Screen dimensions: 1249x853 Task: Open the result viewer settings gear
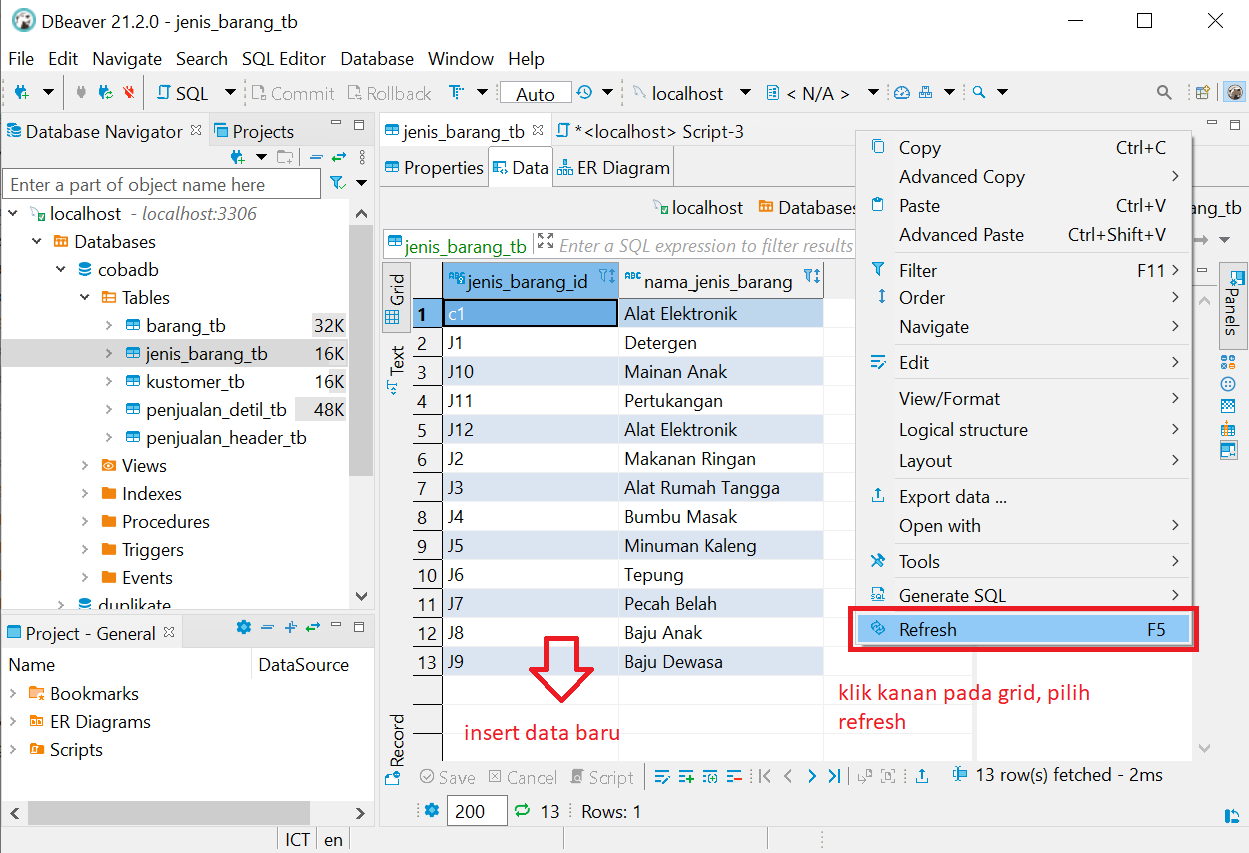(x=431, y=811)
